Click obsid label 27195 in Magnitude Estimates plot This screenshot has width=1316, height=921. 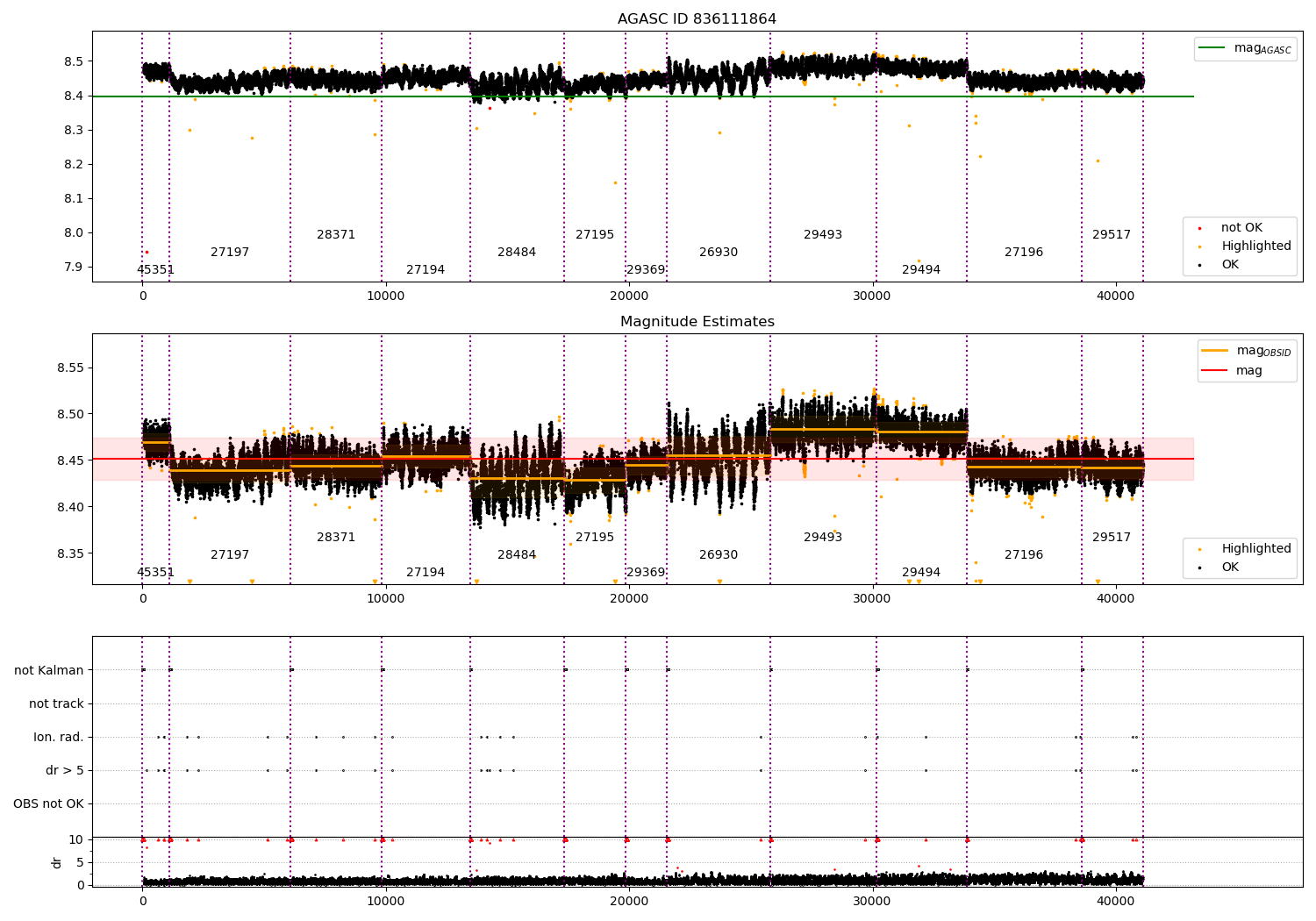click(595, 538)
